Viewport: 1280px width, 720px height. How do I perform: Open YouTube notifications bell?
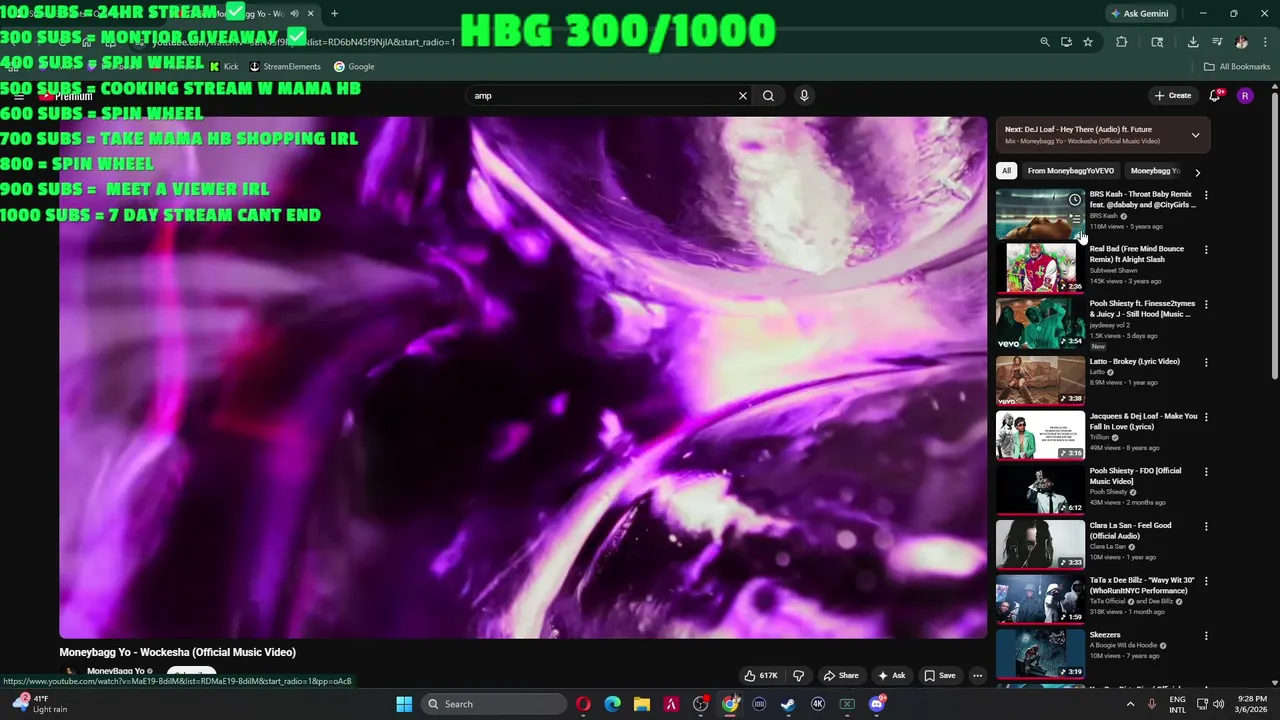[x=1215, y=96]
